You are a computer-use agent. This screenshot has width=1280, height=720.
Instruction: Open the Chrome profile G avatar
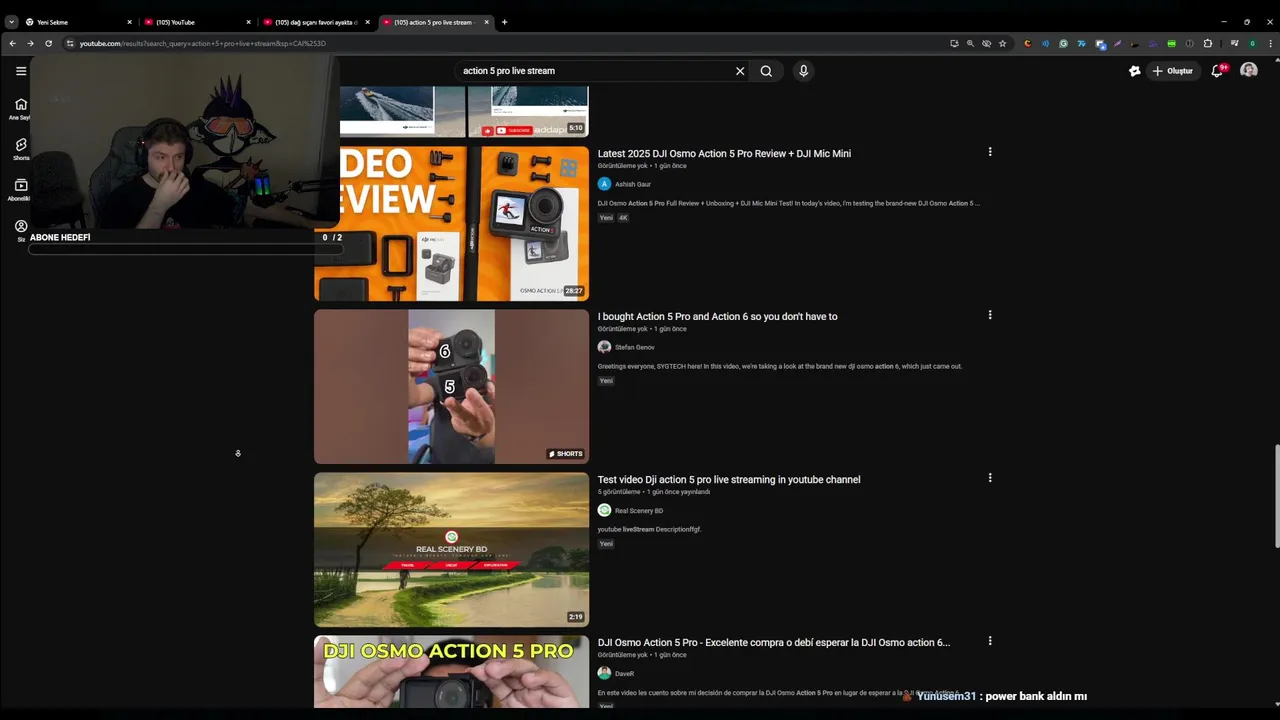[1252, 43]
